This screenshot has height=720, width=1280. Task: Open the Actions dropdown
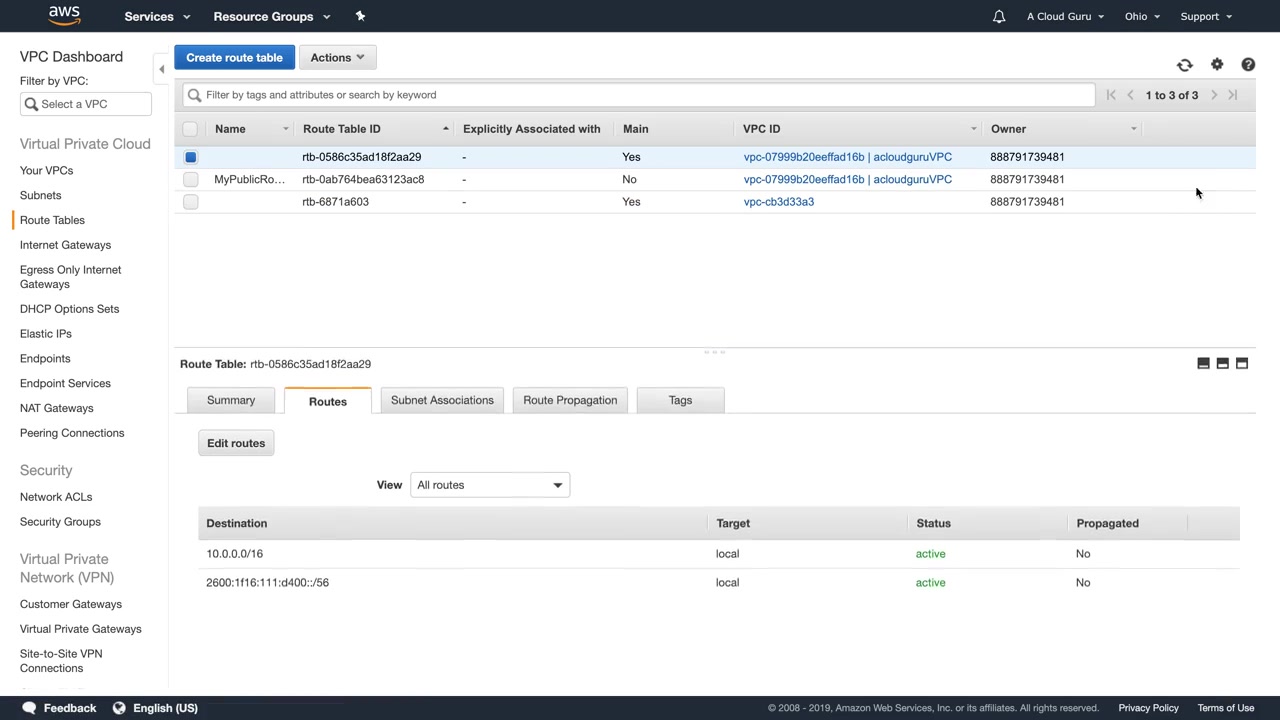pos(337,58)
